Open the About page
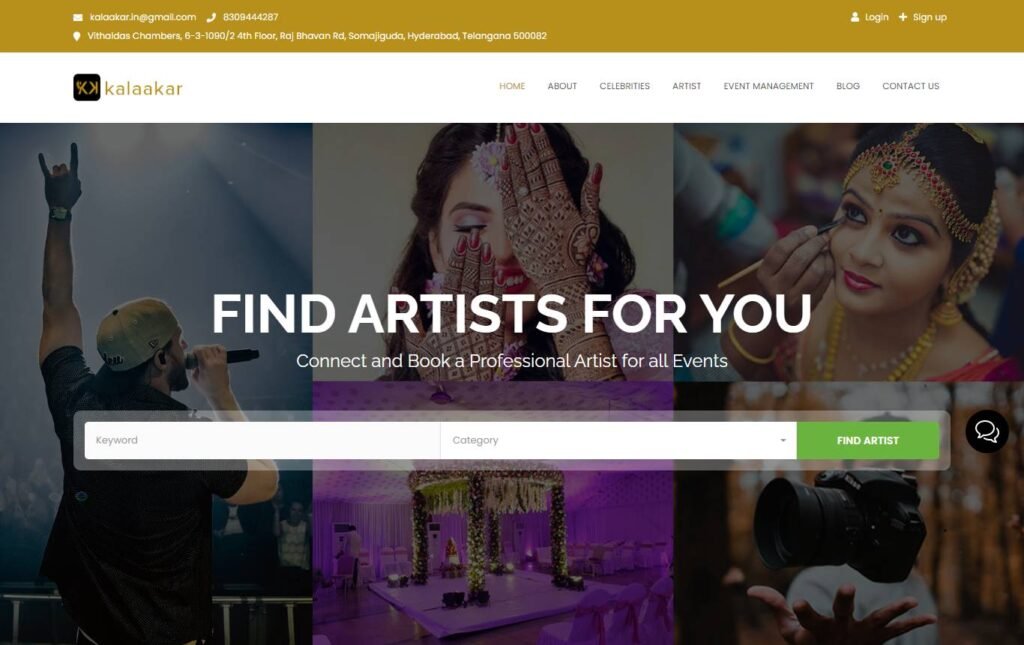Screen dimensions: 1024x645 562,86
